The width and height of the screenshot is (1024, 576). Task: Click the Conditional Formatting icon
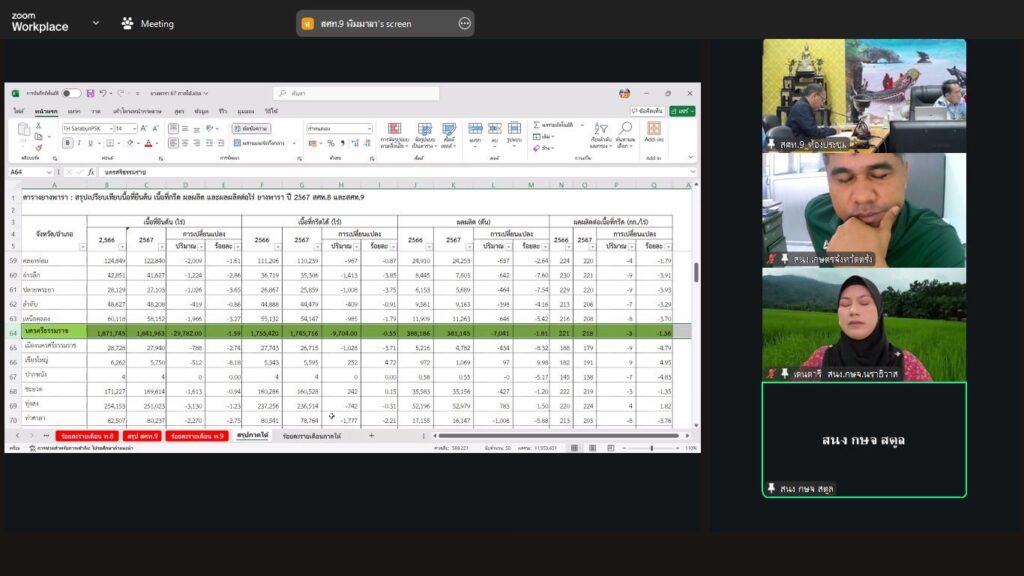coord(394,130)
